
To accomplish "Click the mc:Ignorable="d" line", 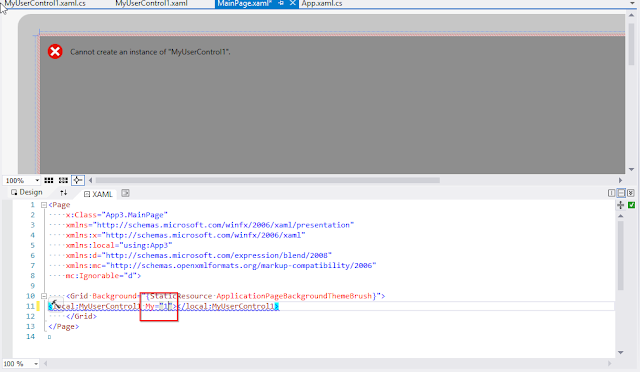I will coord(103,276).
